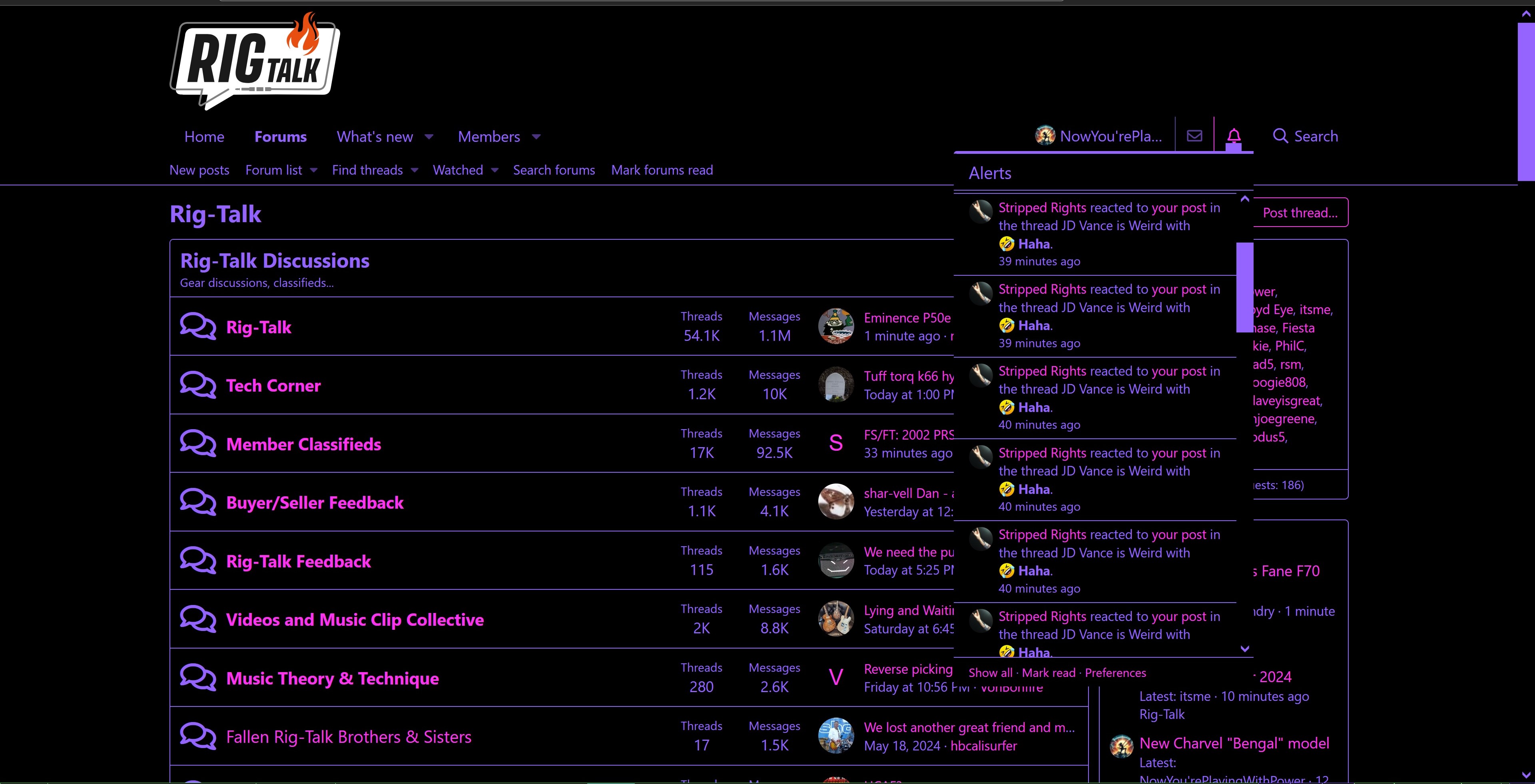Select the Forums tab
1535x784 pixels.
(x=281, y=136)
